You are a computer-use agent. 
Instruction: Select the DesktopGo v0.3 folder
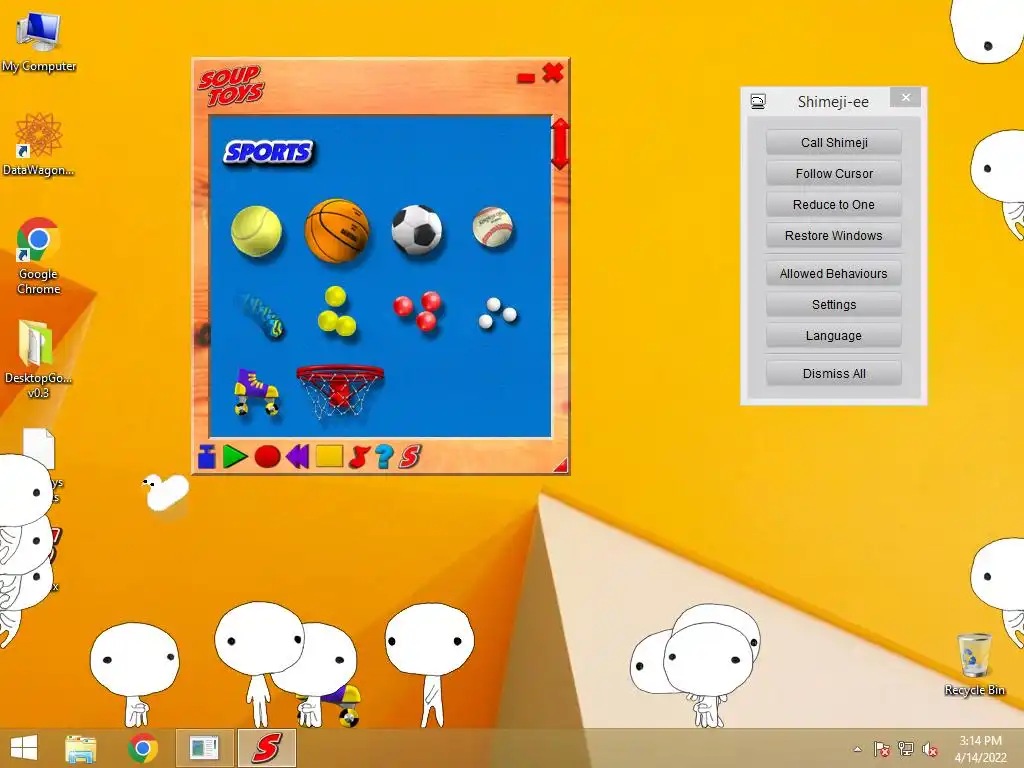39,359
